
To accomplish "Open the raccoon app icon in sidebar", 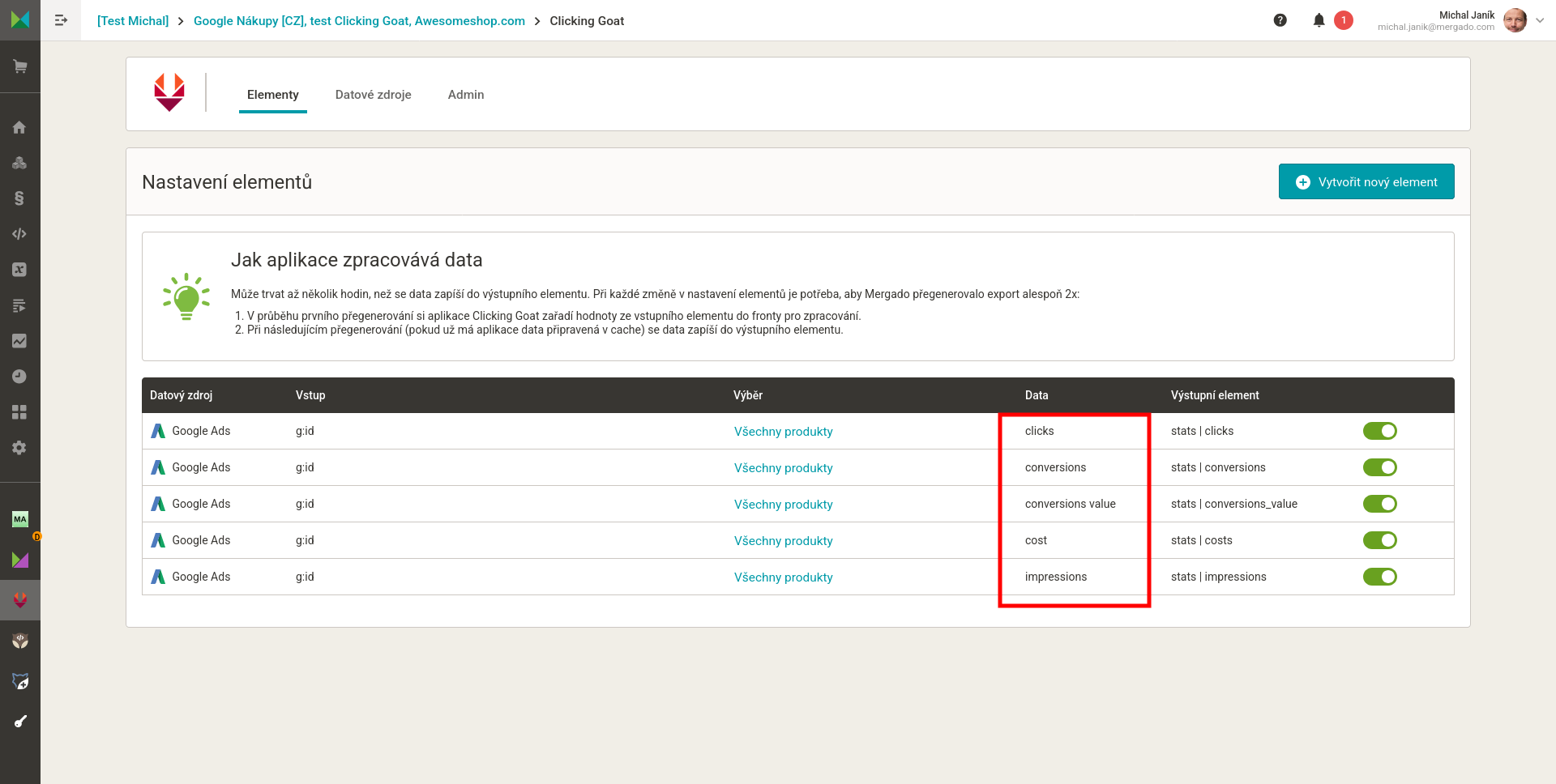I will click(20, 681).
